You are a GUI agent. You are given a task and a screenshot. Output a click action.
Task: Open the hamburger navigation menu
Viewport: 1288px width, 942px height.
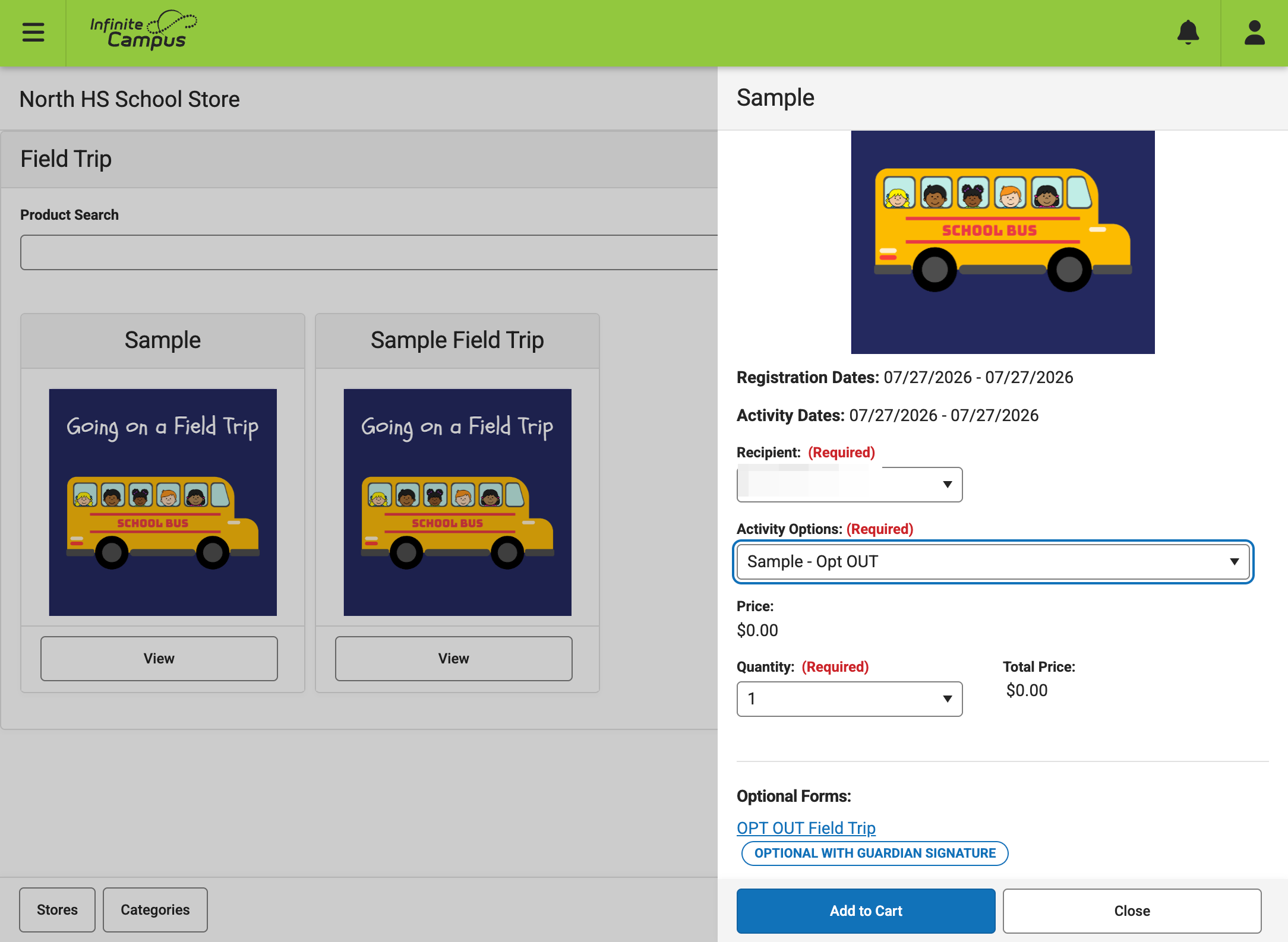(33, 32)
